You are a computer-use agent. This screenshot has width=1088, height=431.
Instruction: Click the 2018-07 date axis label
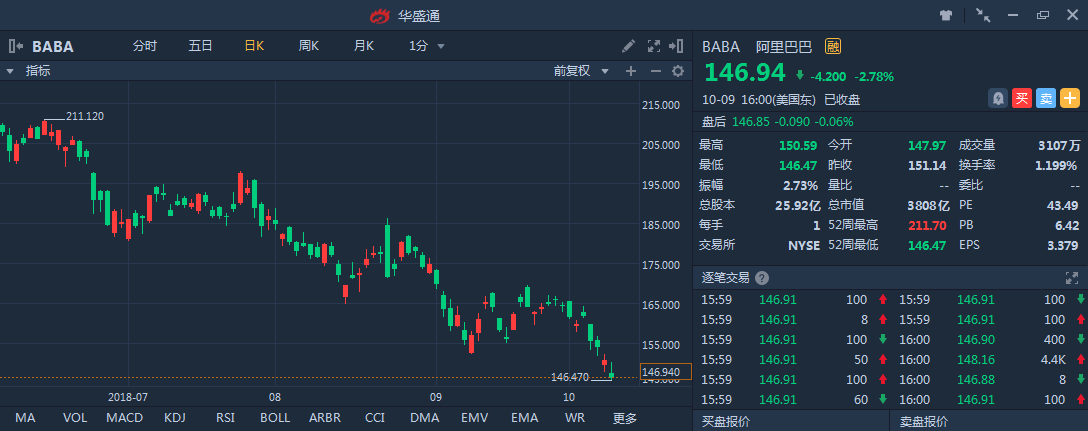128,397
